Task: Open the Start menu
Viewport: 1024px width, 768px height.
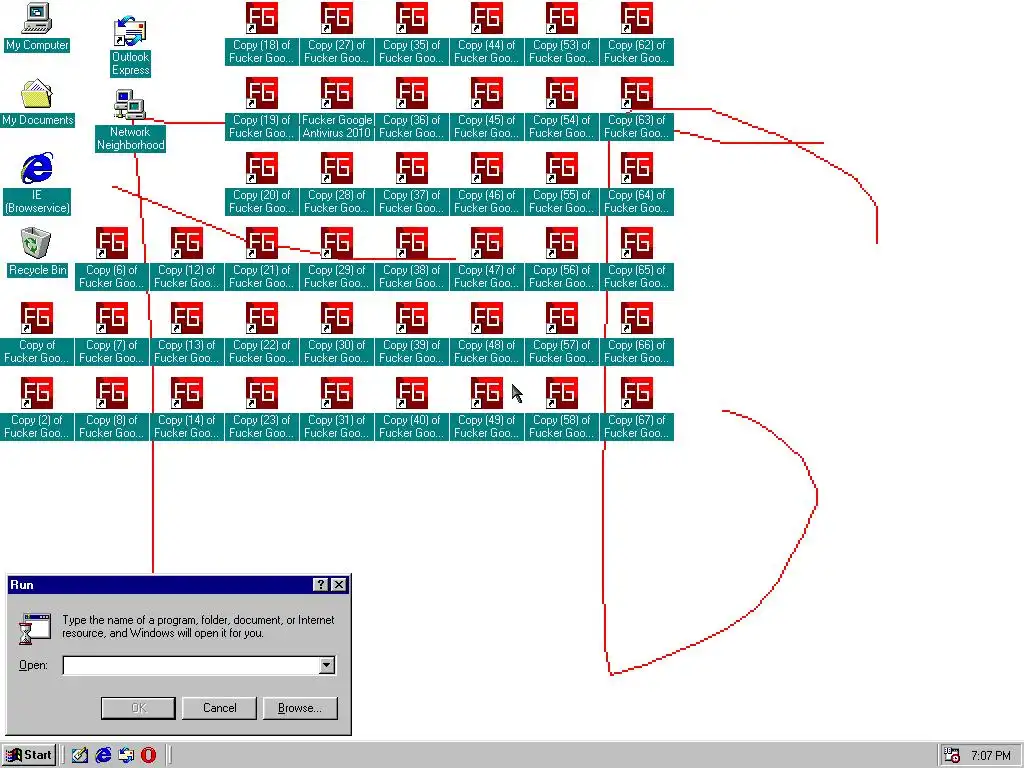Action: coord(29,756)
